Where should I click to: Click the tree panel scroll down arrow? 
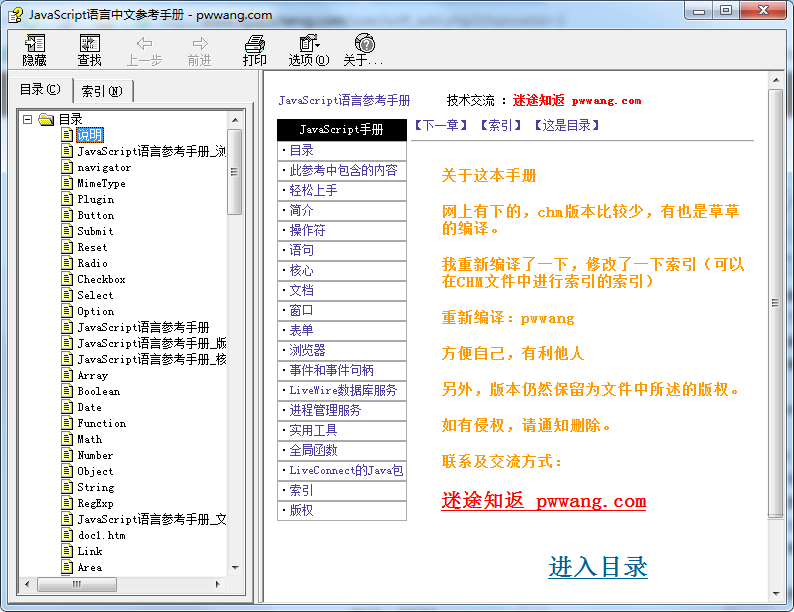(x=235, y=568)
